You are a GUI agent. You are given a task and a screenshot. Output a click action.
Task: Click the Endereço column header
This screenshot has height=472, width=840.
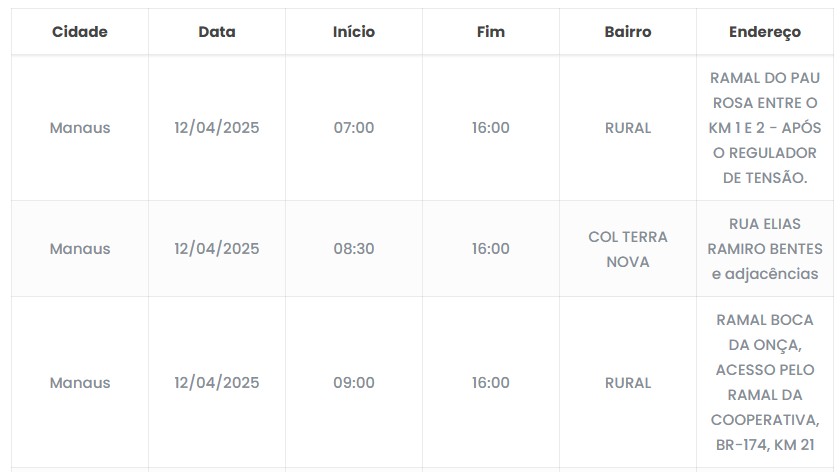pos(765,32)
